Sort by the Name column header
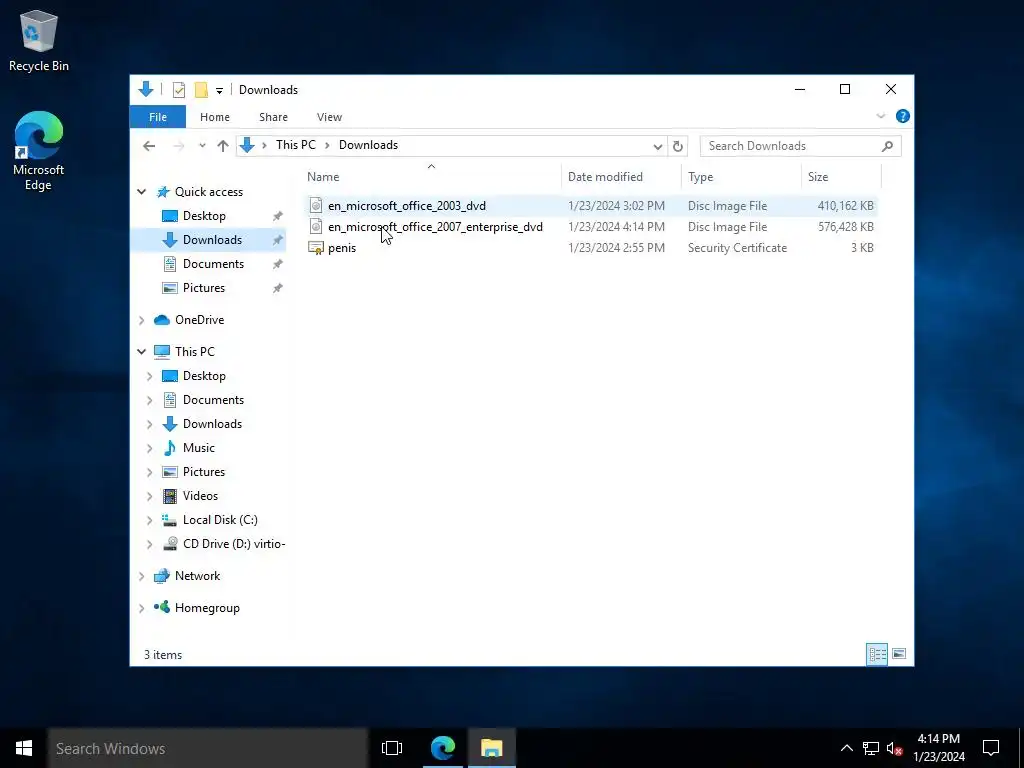 click(x=431, y=177)
